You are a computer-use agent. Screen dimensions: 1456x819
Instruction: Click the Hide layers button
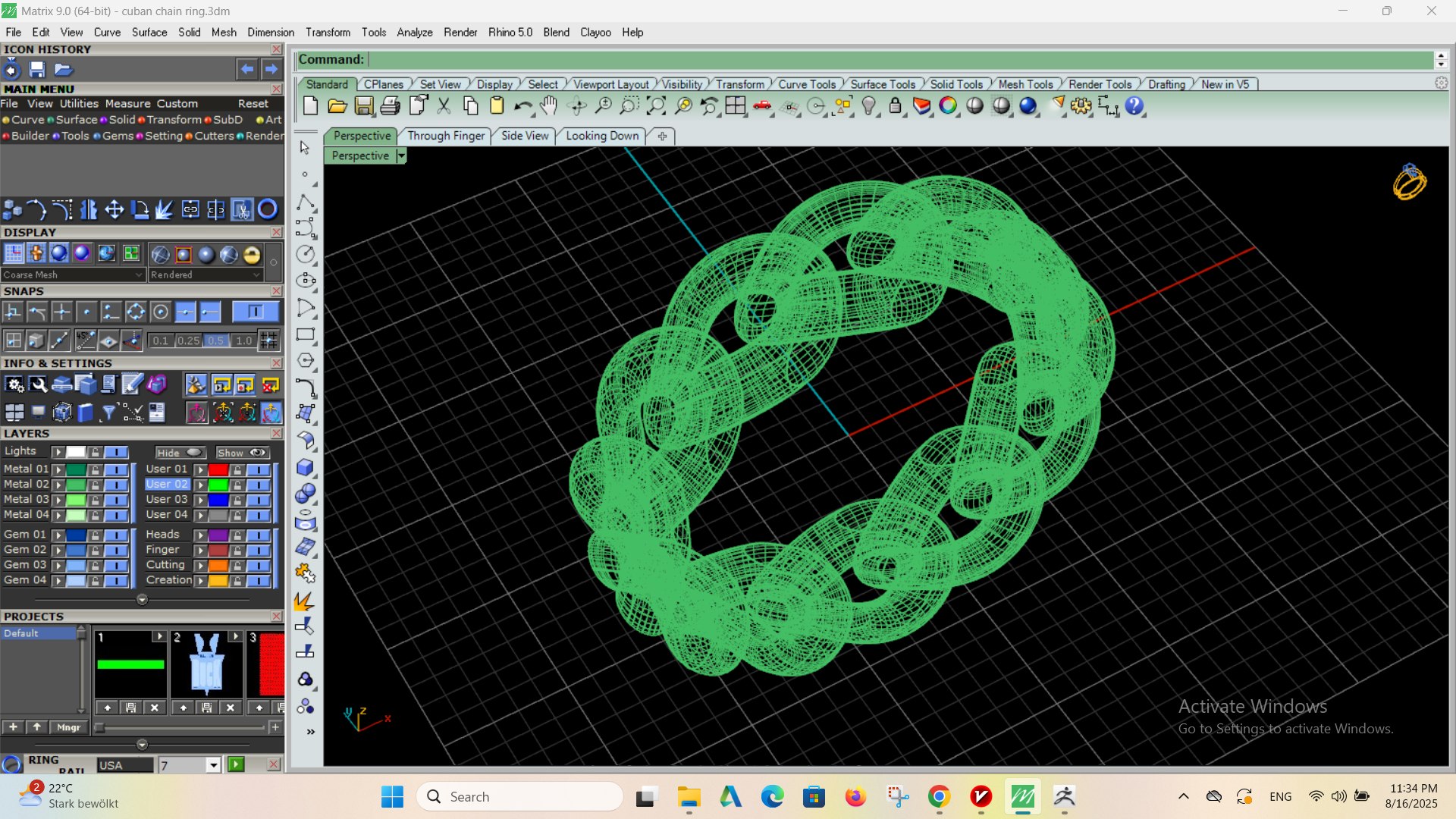click(x=180, y=452)
